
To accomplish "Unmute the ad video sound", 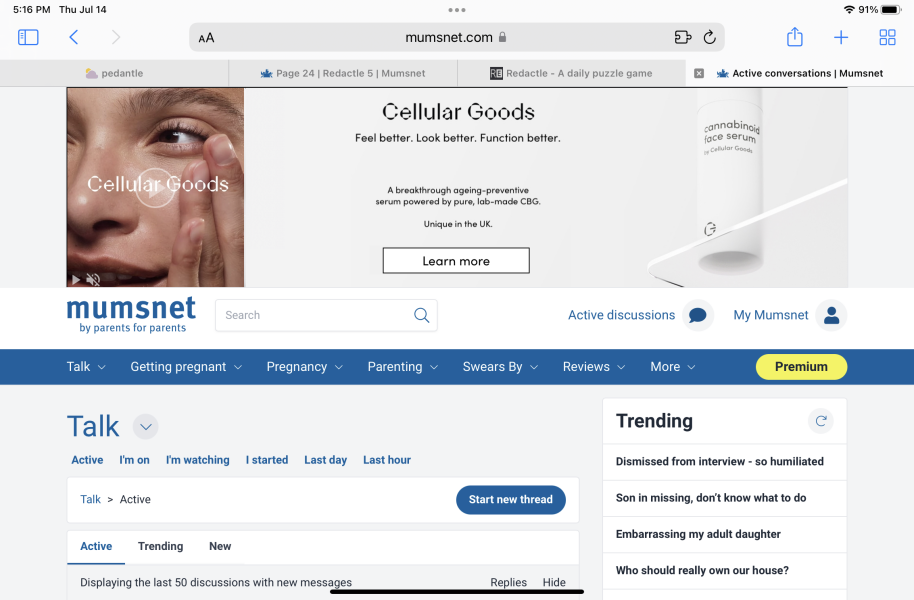I will pos(93,280).
